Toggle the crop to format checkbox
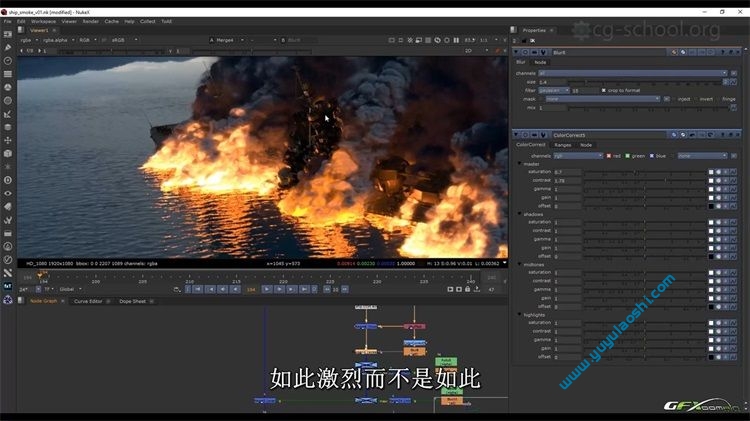Screen dimensions: 750x421 (x=604, y=90)
